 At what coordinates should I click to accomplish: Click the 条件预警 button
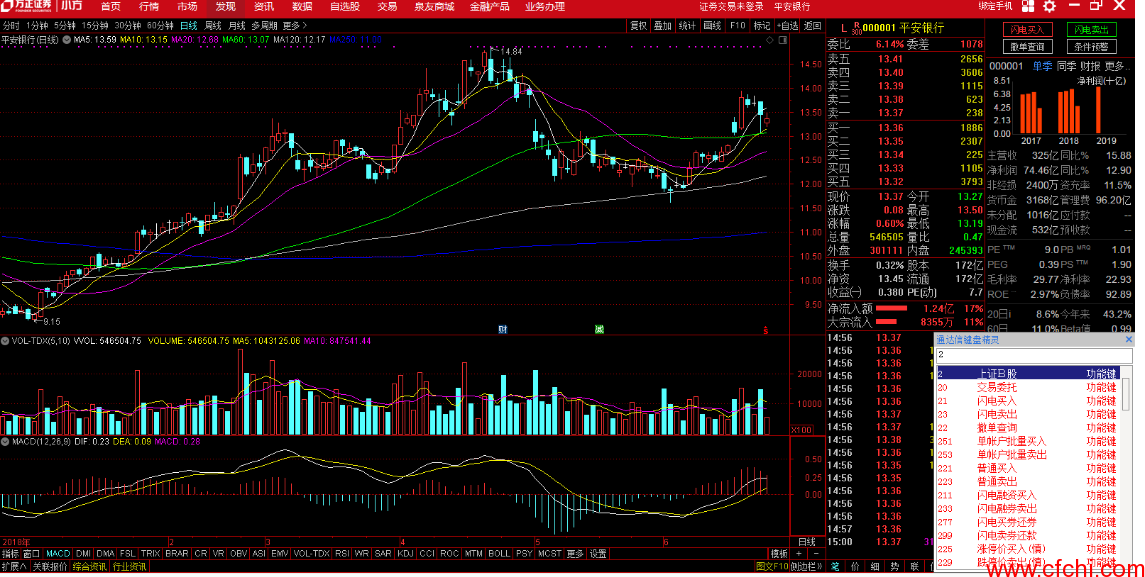[1091, 47]
